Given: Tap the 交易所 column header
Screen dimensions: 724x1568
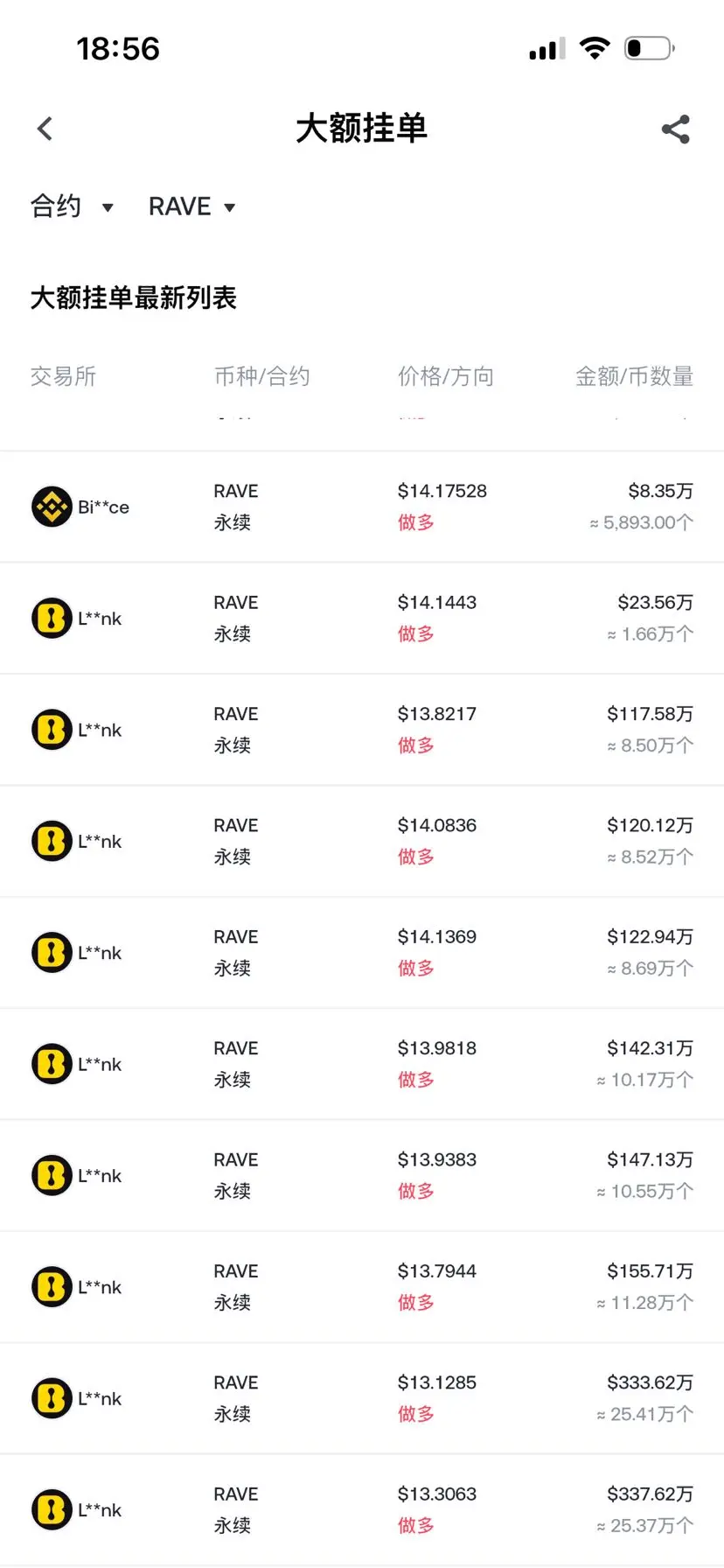Looking at the screenshot, I should (63, 376).
